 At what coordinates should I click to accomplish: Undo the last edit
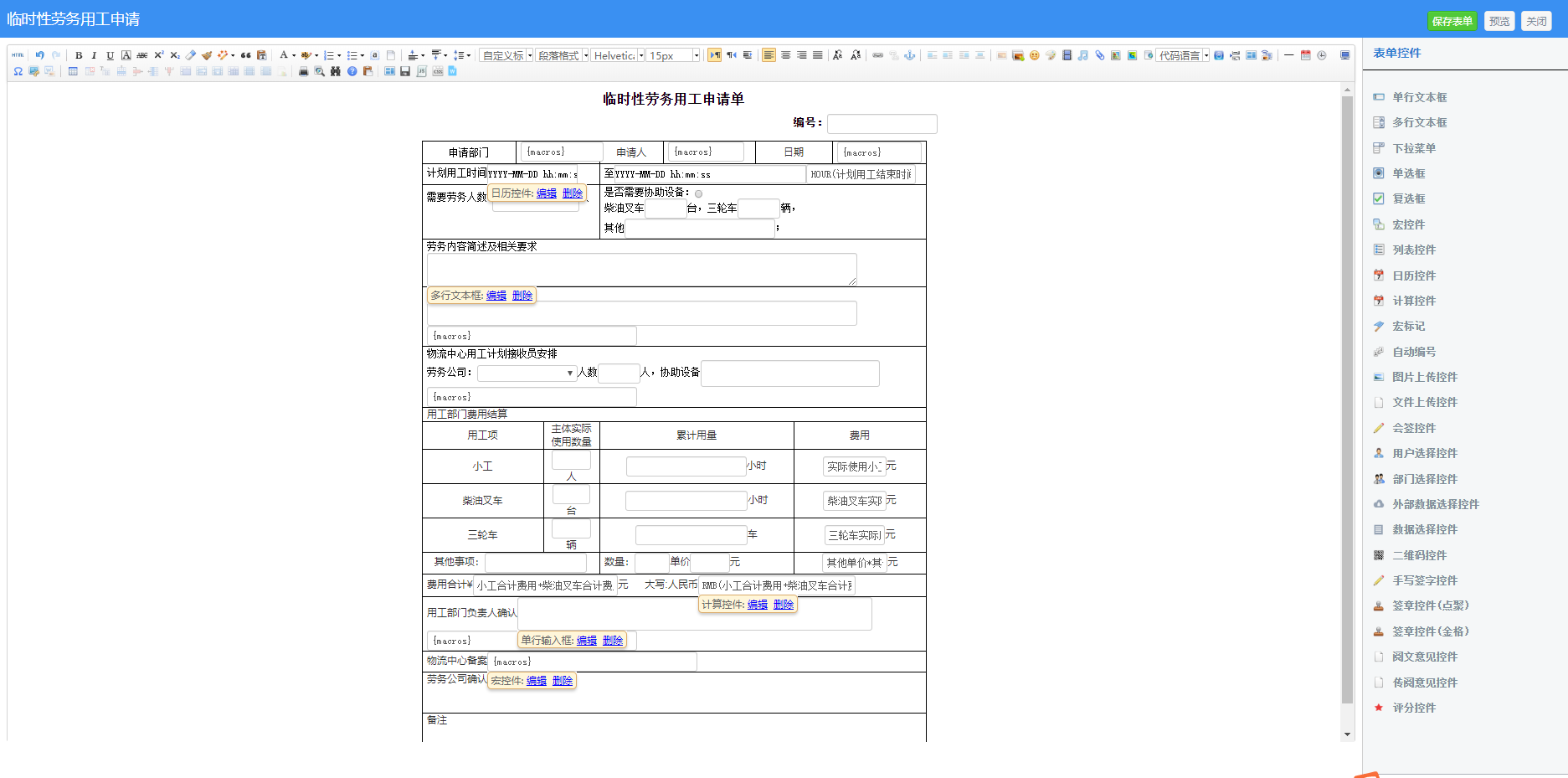tap(39, 54)
